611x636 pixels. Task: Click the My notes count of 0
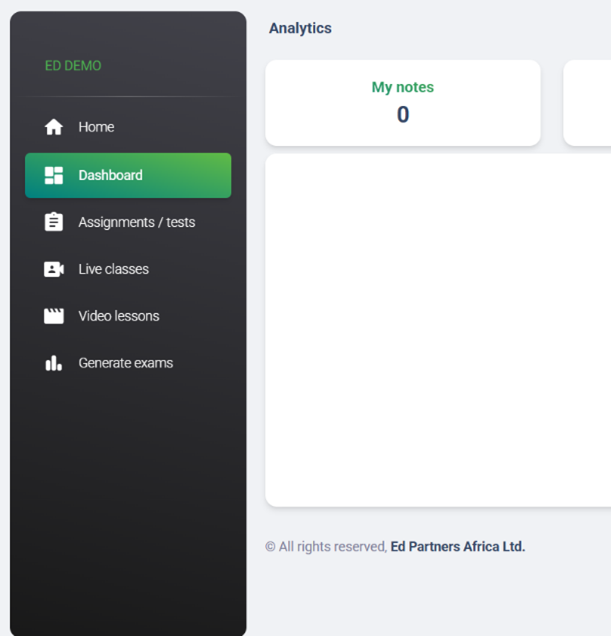click(402, 115)
